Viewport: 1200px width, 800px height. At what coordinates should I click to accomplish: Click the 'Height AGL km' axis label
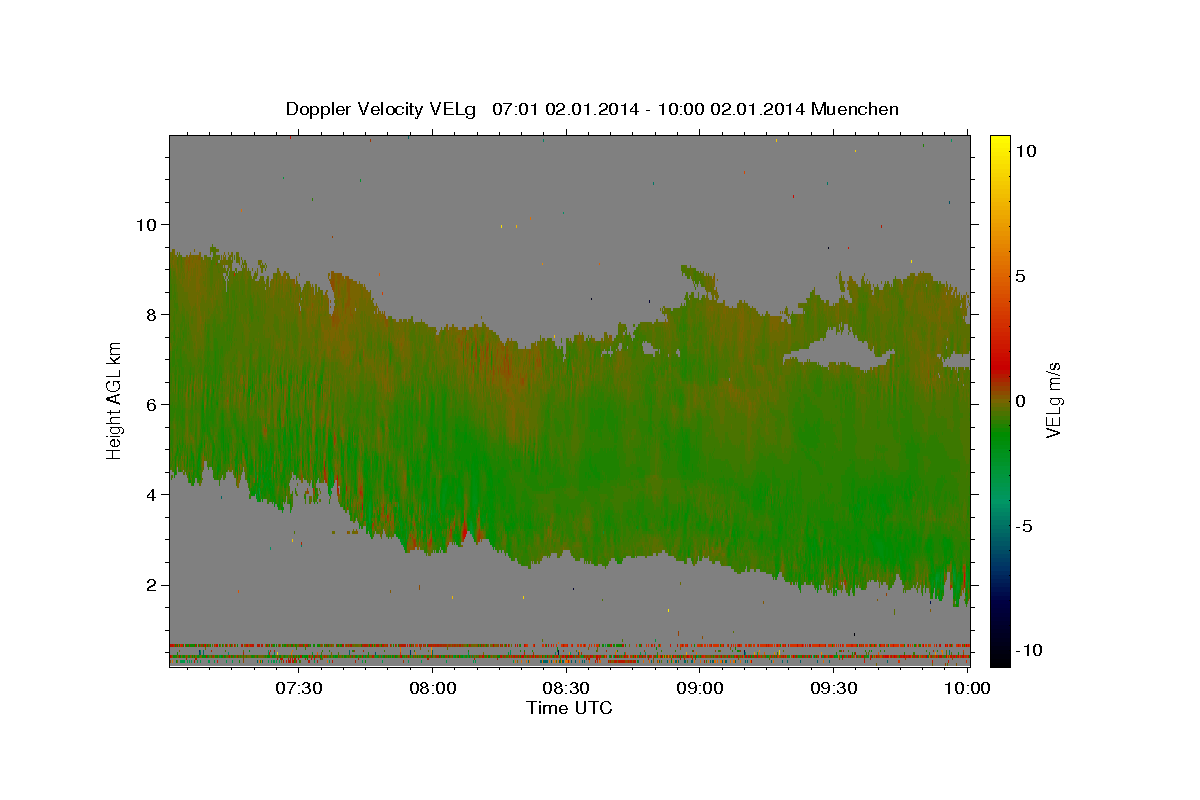click(115, 401)
